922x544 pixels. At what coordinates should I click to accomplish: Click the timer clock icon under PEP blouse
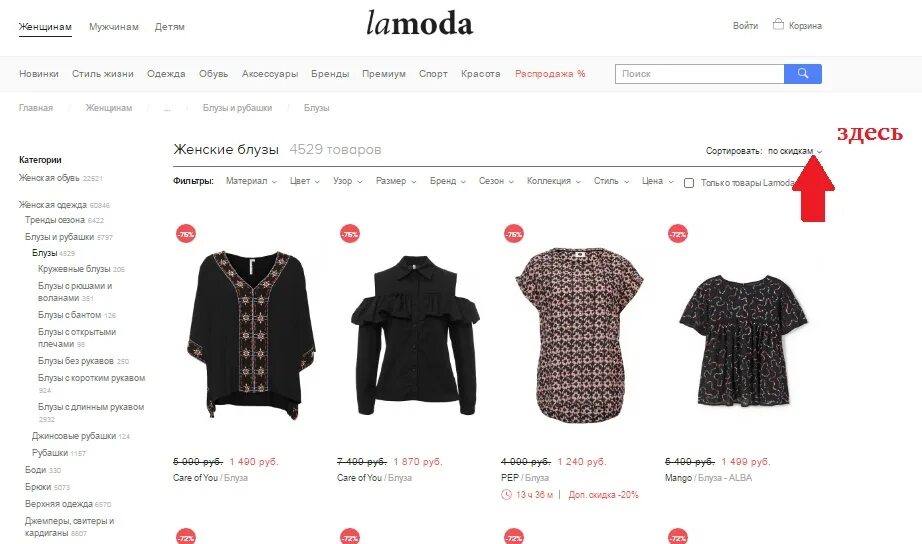click(x=506, y=495)
